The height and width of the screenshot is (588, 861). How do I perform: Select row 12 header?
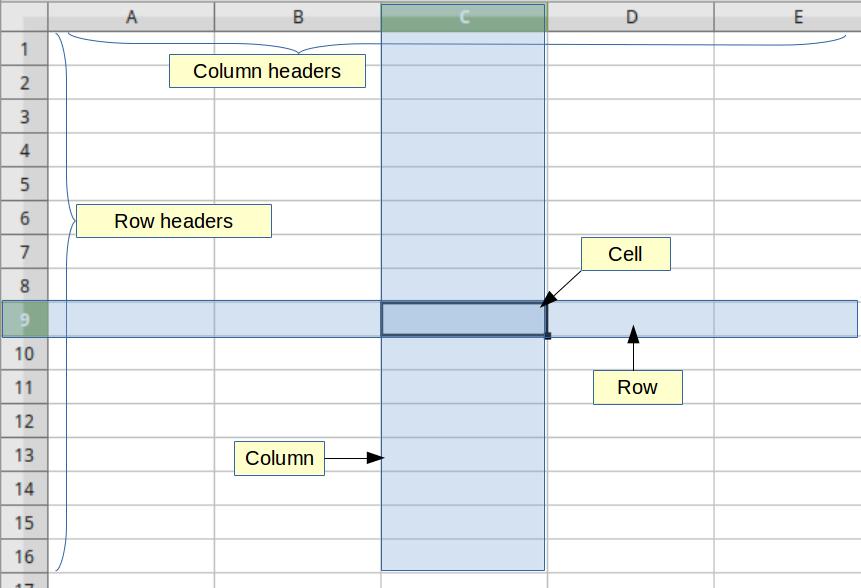click(24, 421)
